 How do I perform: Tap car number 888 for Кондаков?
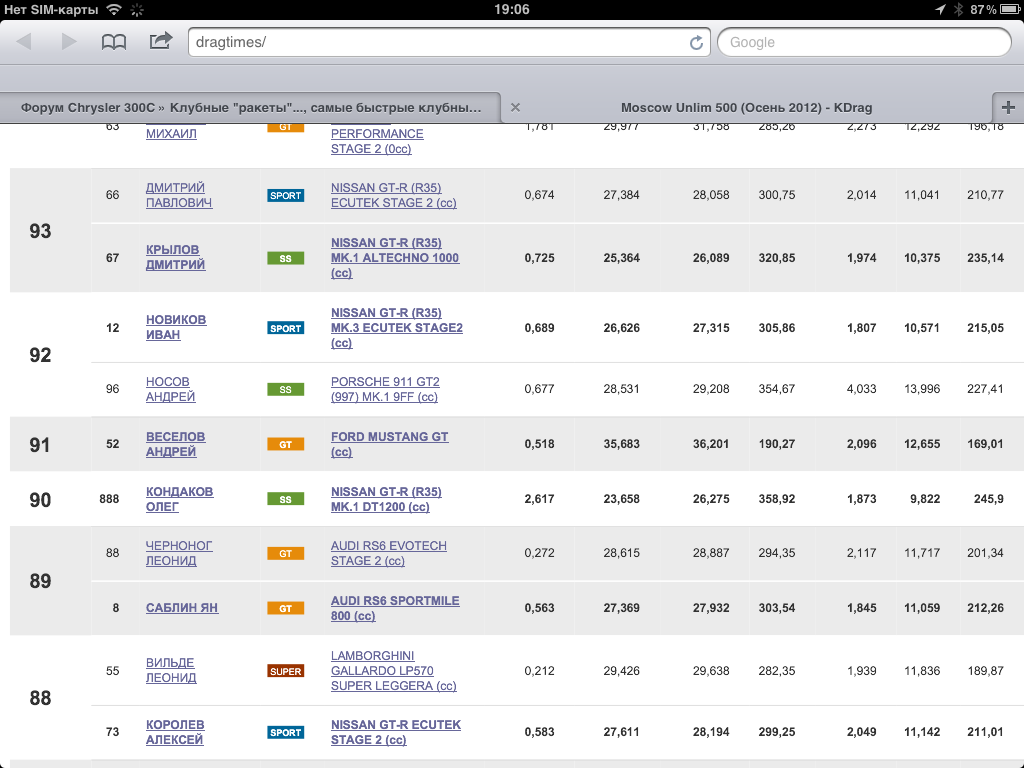coord(109,499)
